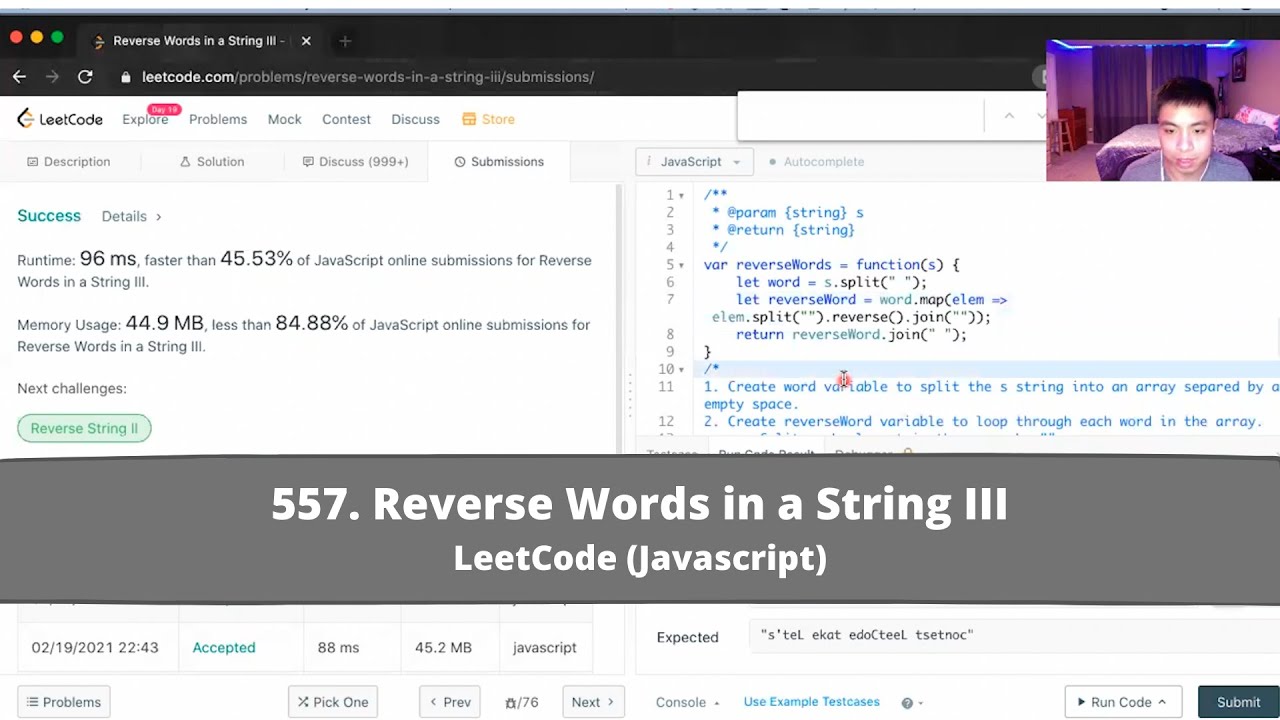
Task: Open the Discuss (999+) tab
Action: (x=355, y=161)
